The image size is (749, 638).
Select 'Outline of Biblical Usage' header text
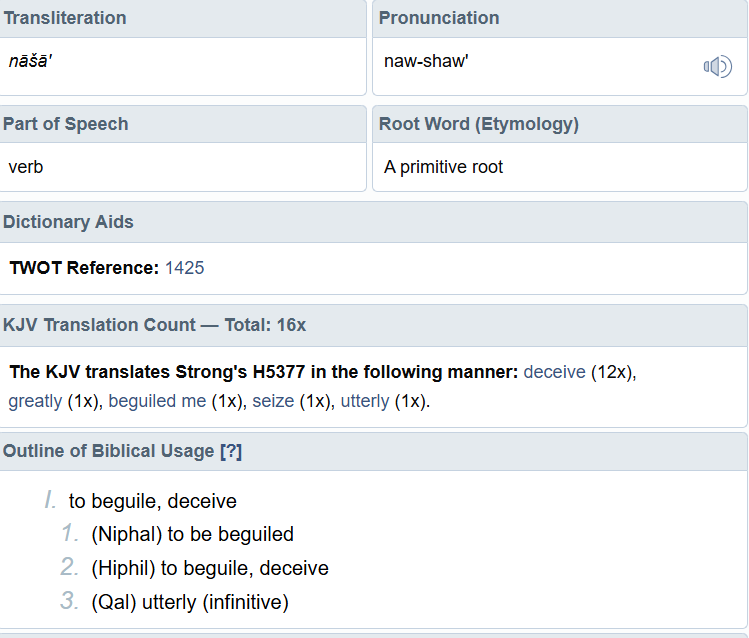point(108,451)
